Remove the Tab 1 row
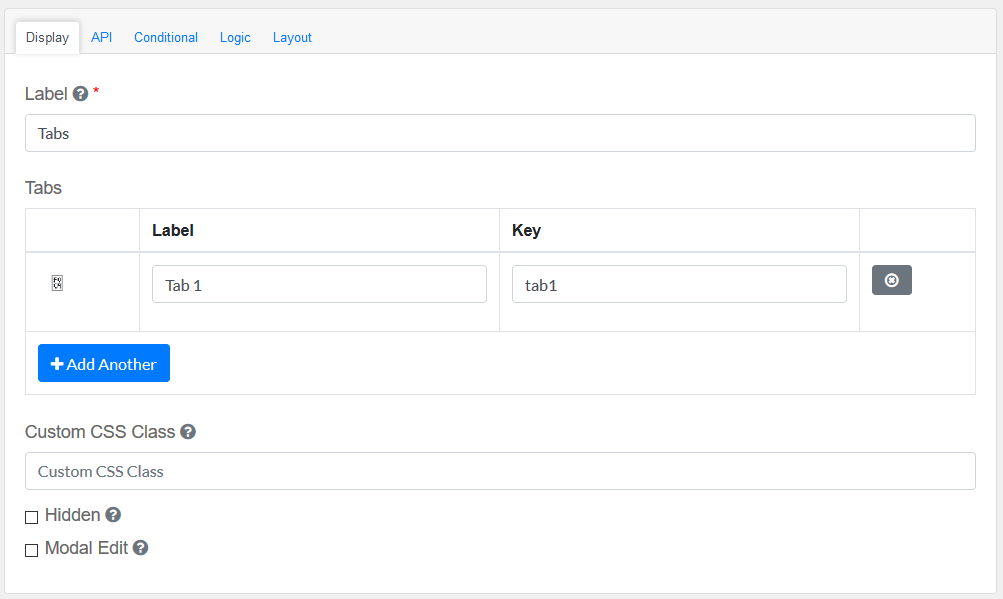Image resolution: width=1003 pixels, height=599 pixels. 891,280
